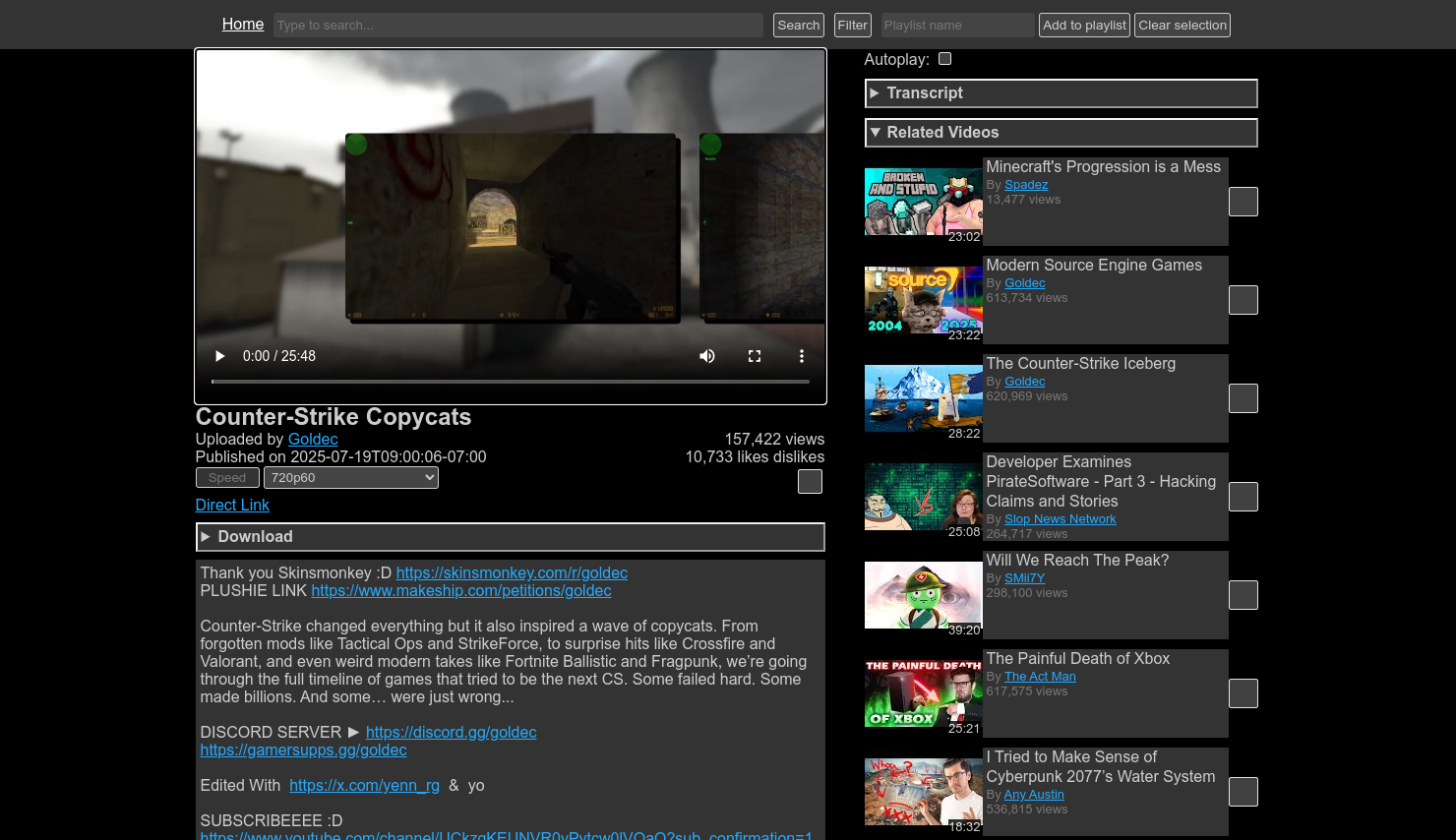Open the x.com/yenn_rg link

364,786
